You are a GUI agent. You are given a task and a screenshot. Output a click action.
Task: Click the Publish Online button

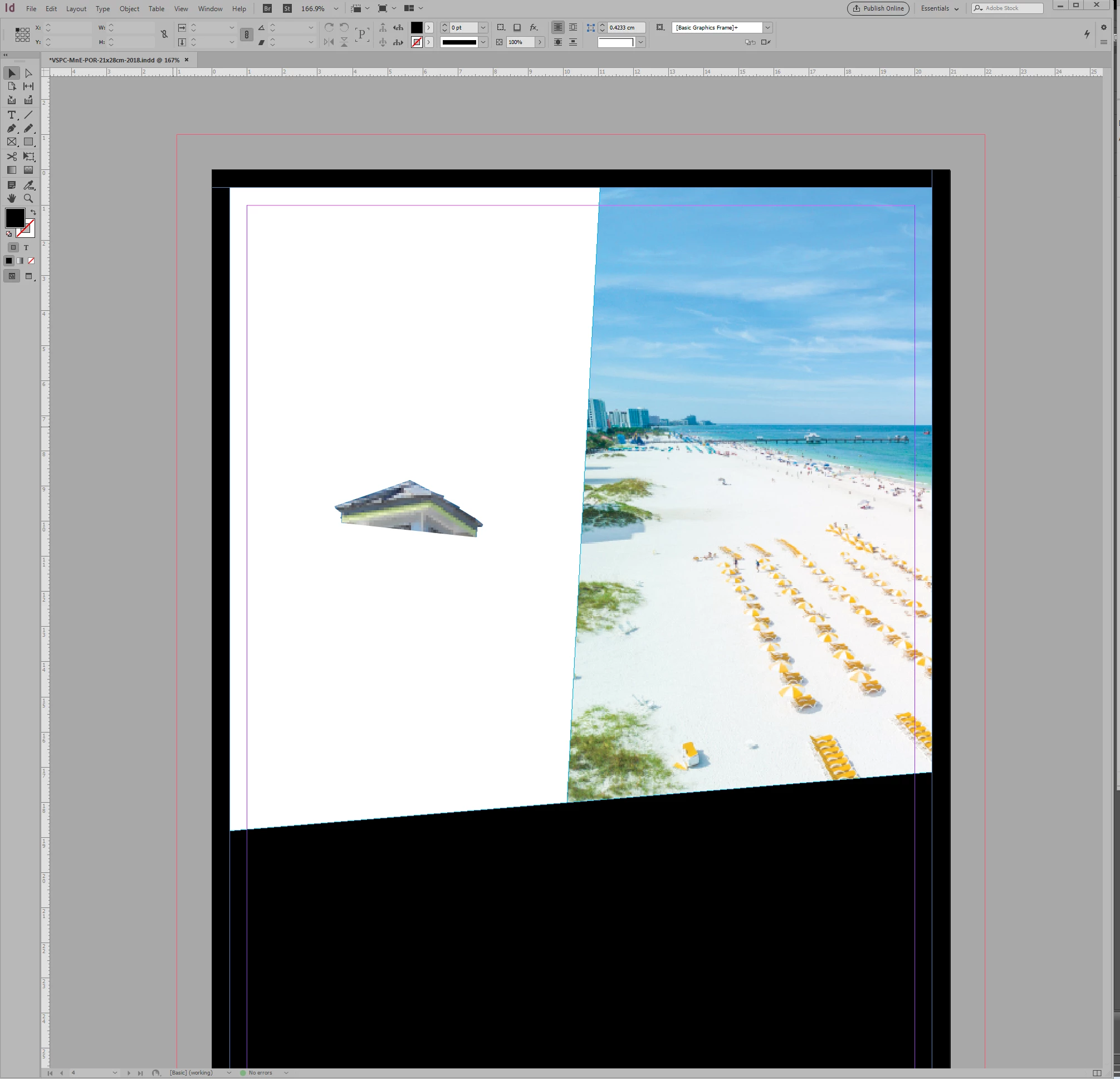(878, 8)
